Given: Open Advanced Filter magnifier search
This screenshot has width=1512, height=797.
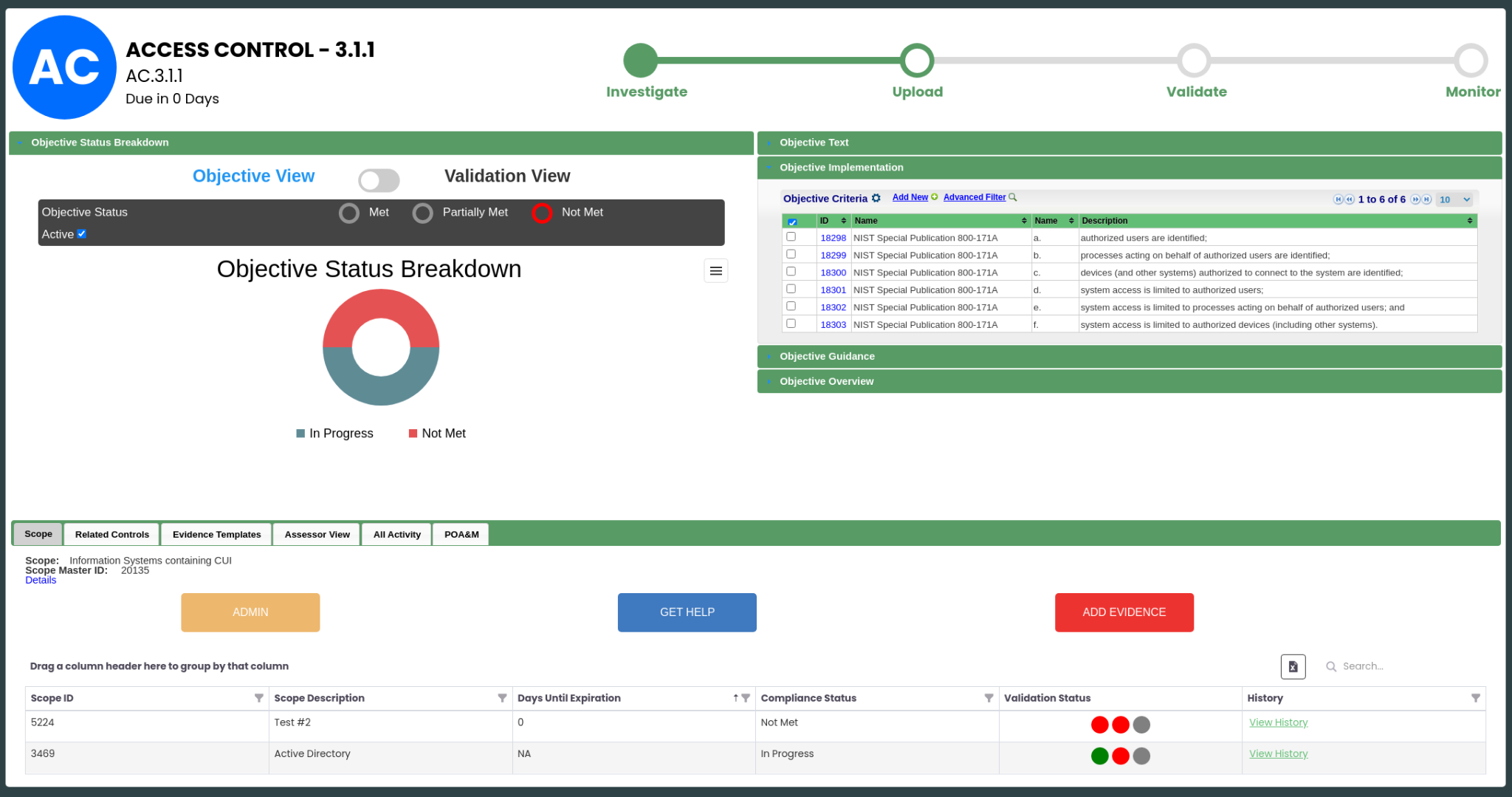Looking at the screenshot, I should coord(1012,197).
